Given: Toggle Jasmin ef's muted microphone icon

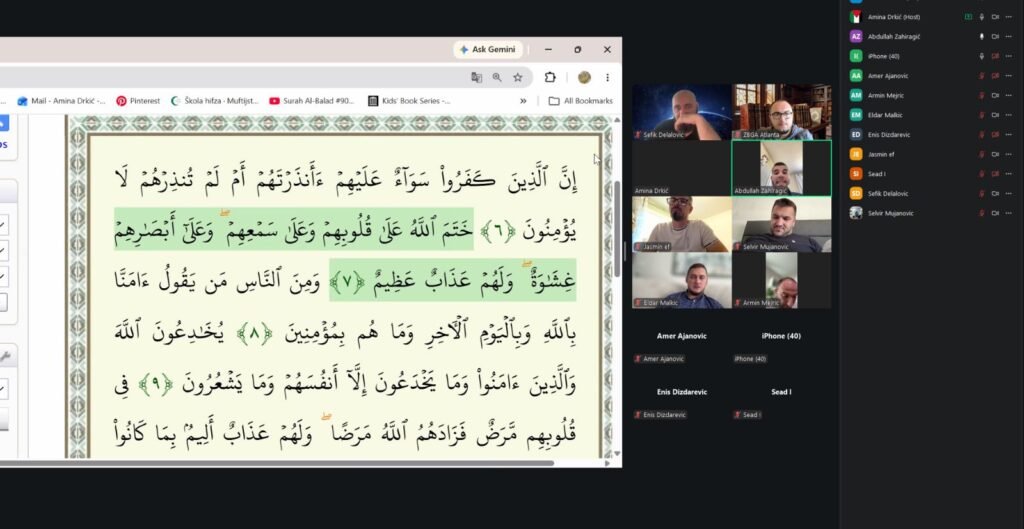Looking at the screenshot, I should 982,154.
